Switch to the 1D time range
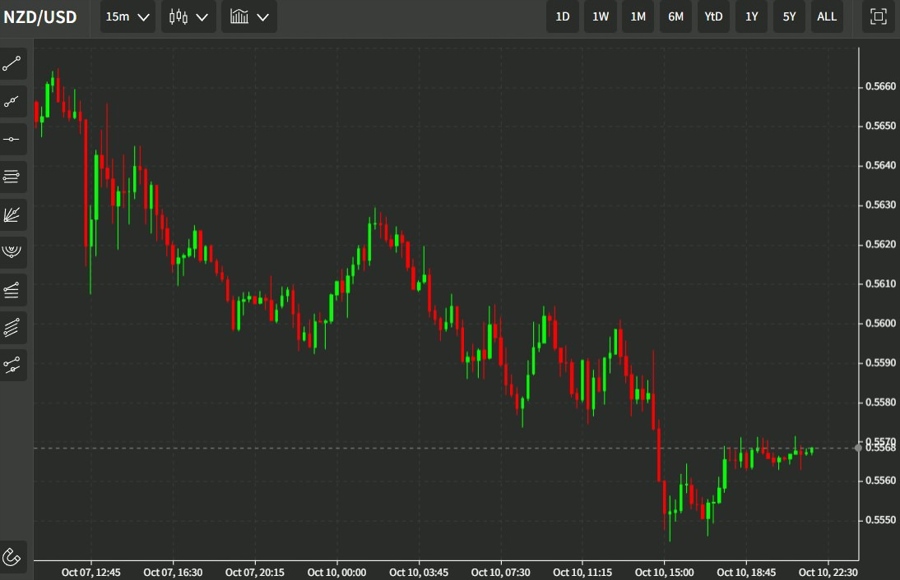 click(x=563, y=16)
